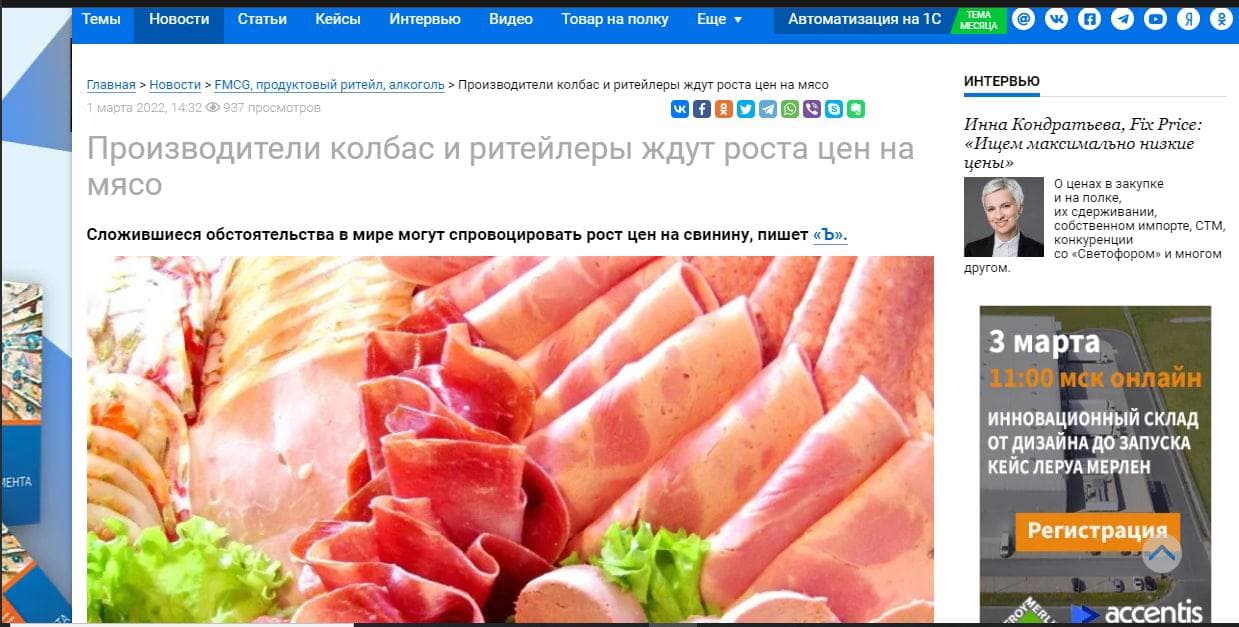The width and height of the screenshot is (1239, 627).
Task: Select Товар на полку menu item
Action: pyautogui.click(x=615, y=19)
